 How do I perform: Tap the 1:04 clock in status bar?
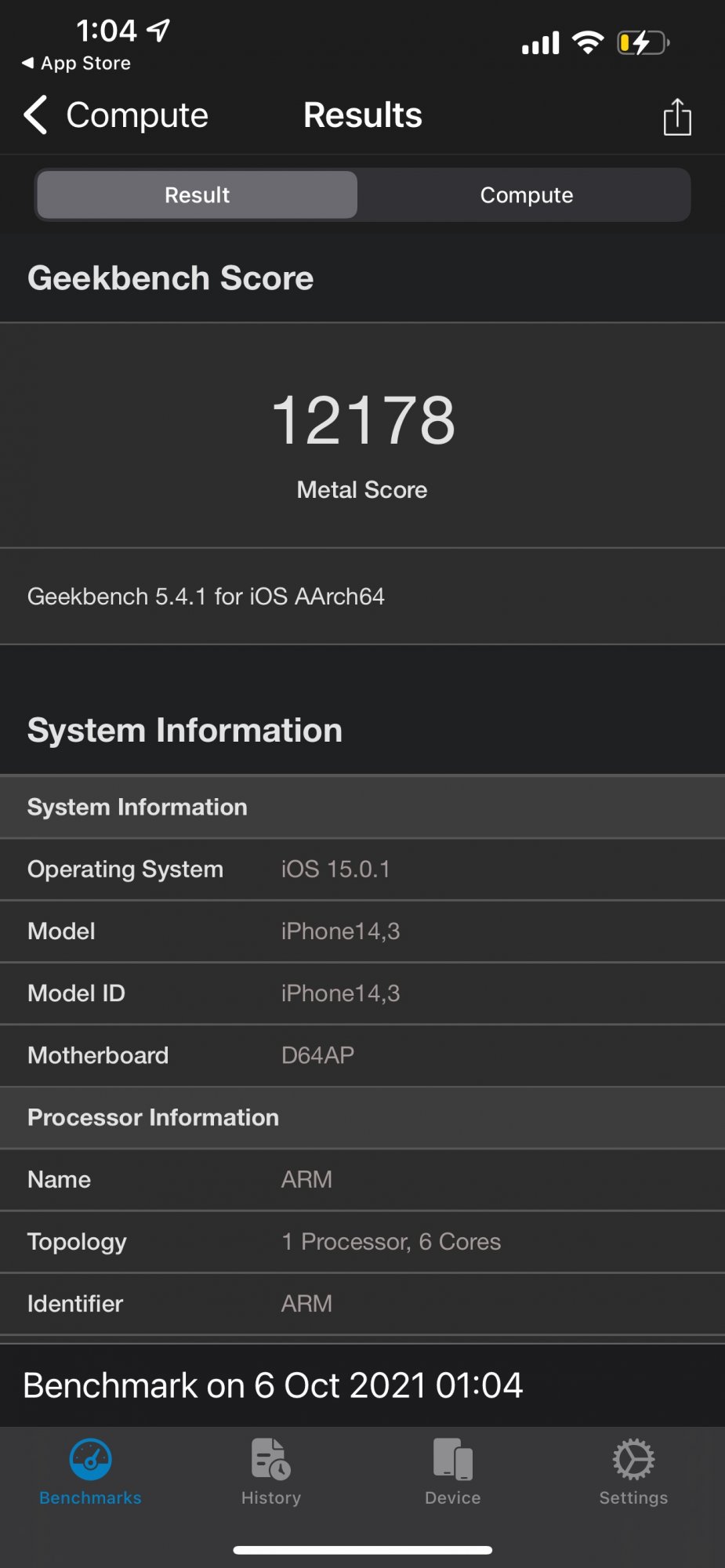coord(107,31)
